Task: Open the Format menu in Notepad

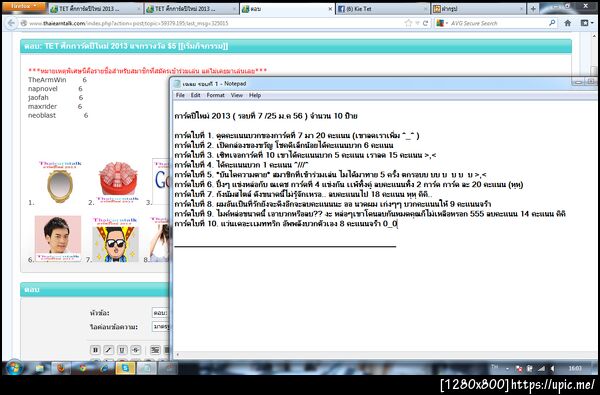Action: click(215, 95)
